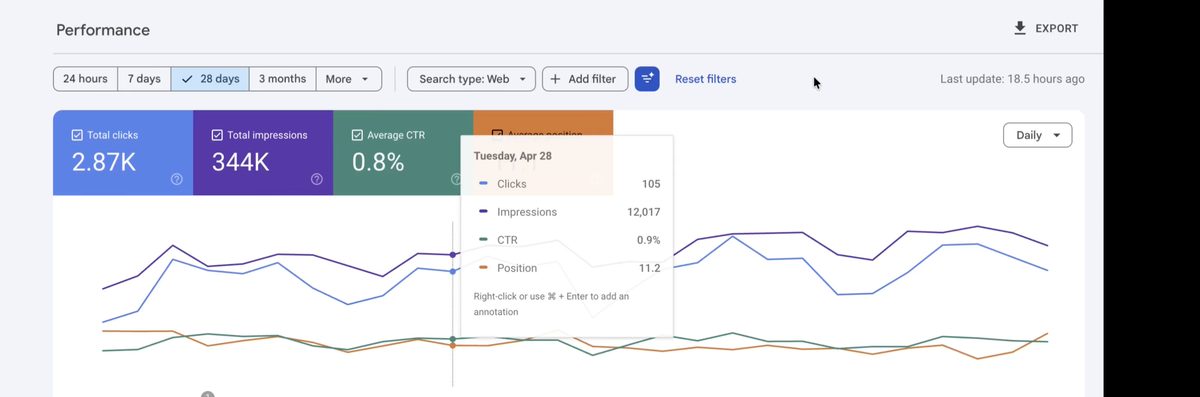1200x397 pixels.
Task: Click the EXPORT button label
Action: tap(1057, 29)
